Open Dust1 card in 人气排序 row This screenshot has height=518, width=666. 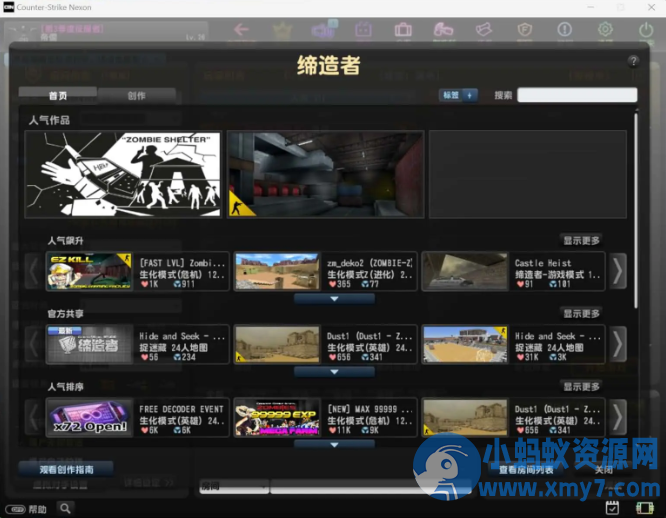tap(514, 417)
